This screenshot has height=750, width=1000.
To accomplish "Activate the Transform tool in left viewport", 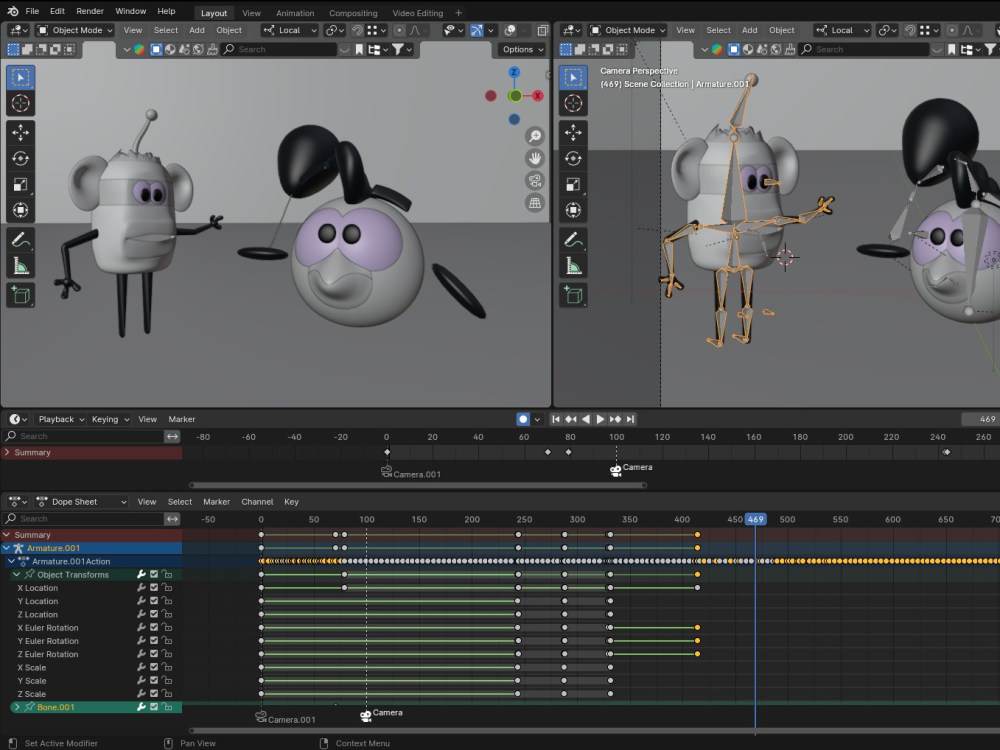I will point(20,210).
